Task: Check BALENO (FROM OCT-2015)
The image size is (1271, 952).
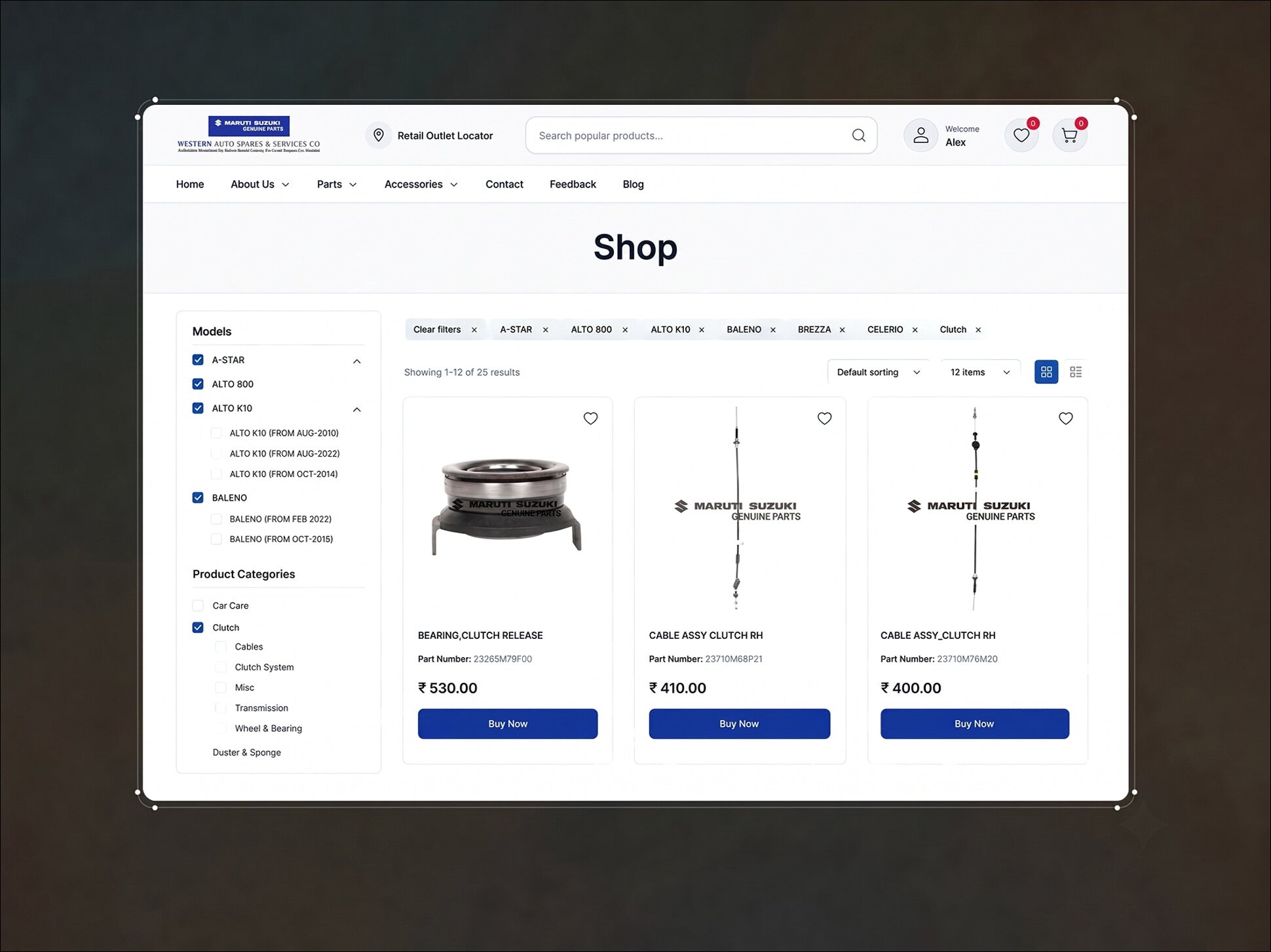Action: point(216,539)
